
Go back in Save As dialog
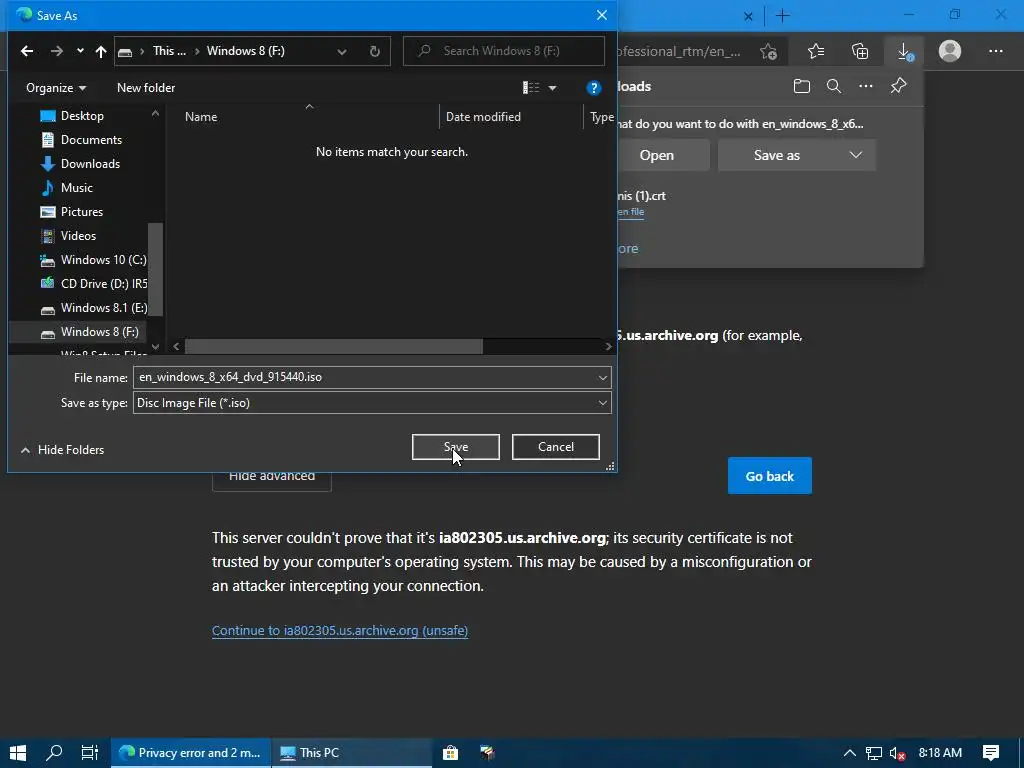pos(27,51)
